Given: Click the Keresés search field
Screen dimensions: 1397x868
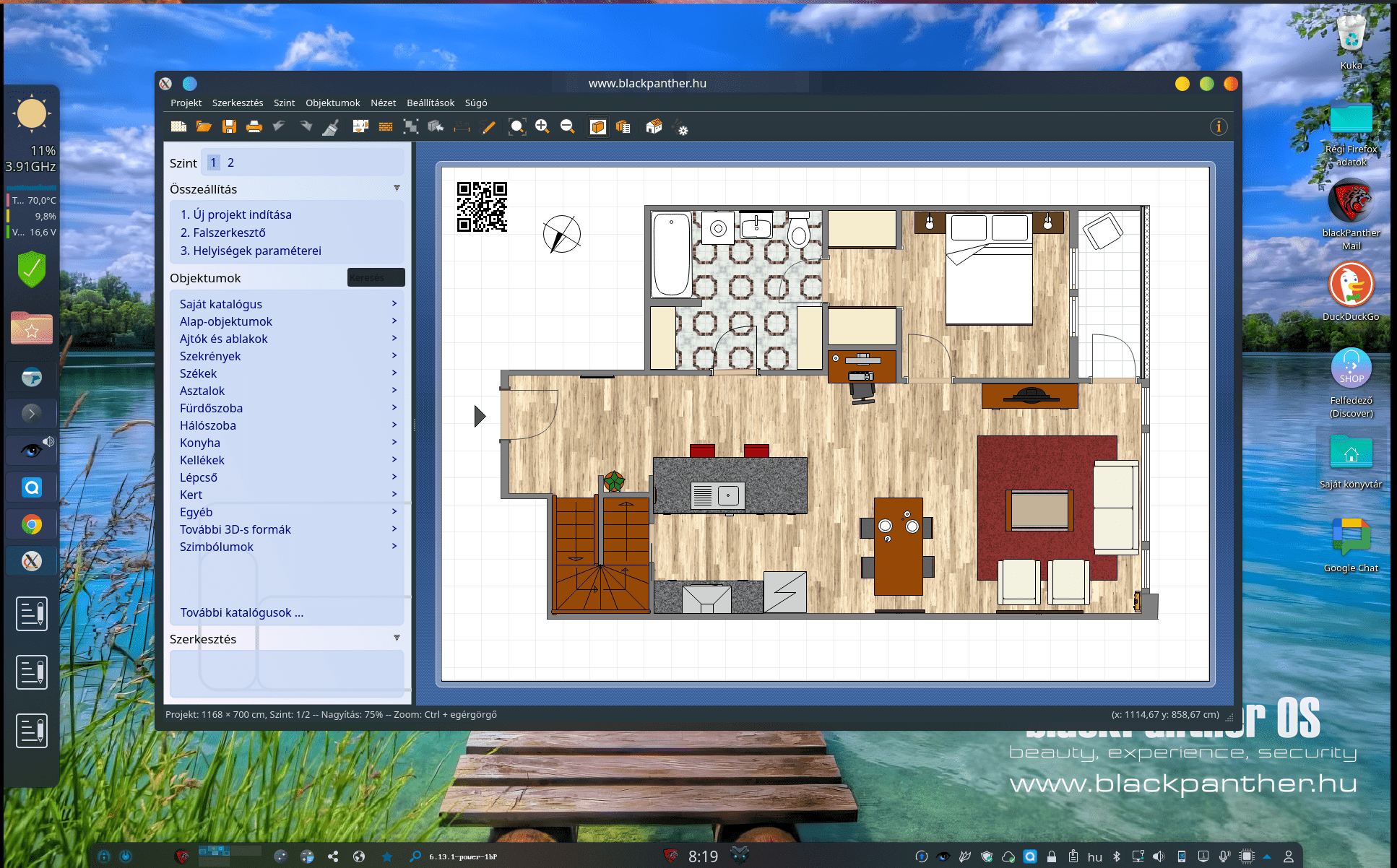Looking at the screenshot, I should click(376, 277).
